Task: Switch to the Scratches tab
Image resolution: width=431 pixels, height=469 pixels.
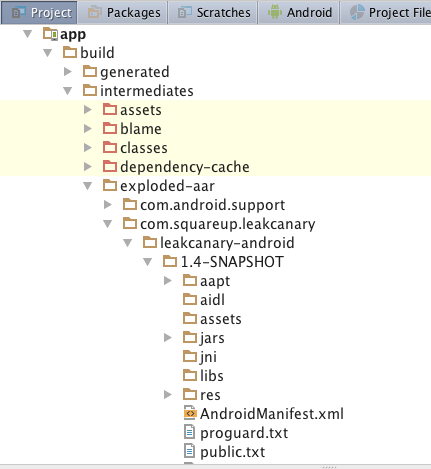Action: click(213, 12)
